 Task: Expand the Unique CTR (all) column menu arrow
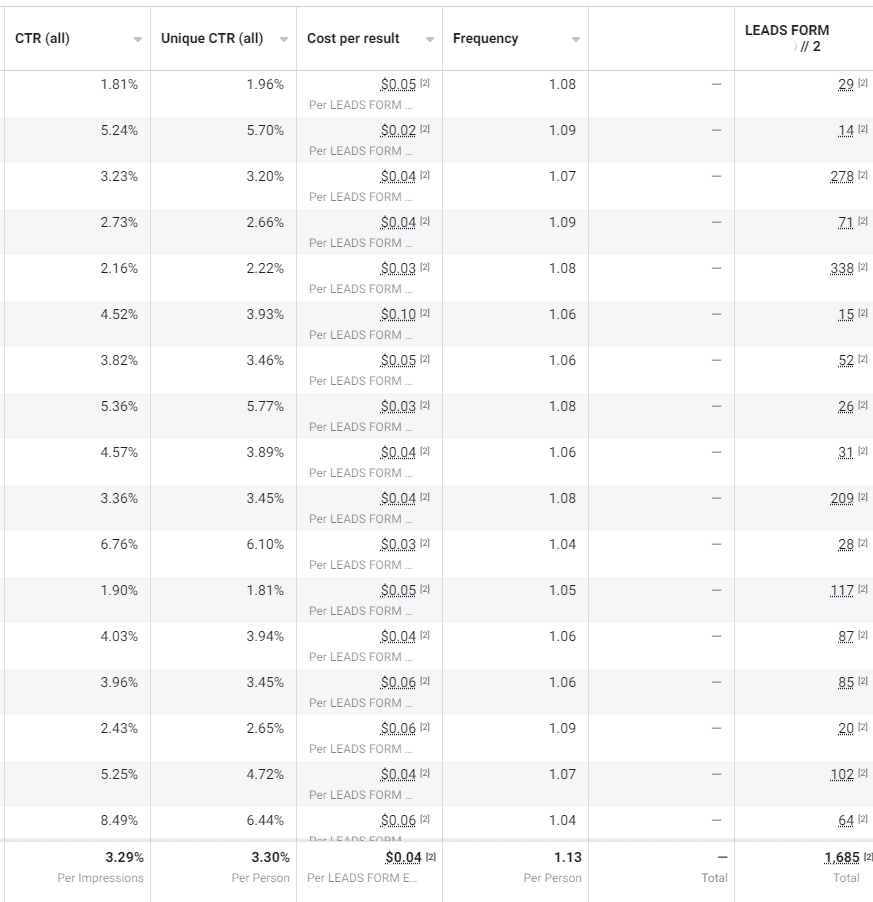click(283, 39)
